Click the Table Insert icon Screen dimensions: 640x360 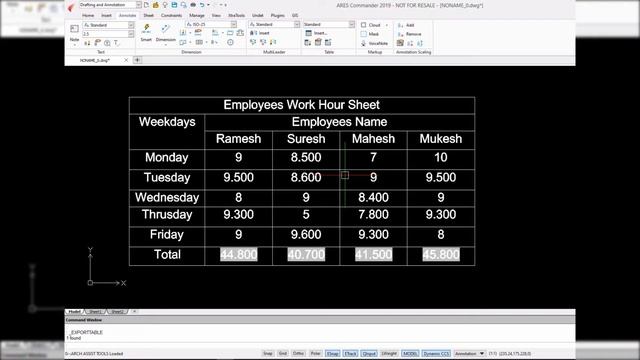pyautogui.click(x=309, y=33)
